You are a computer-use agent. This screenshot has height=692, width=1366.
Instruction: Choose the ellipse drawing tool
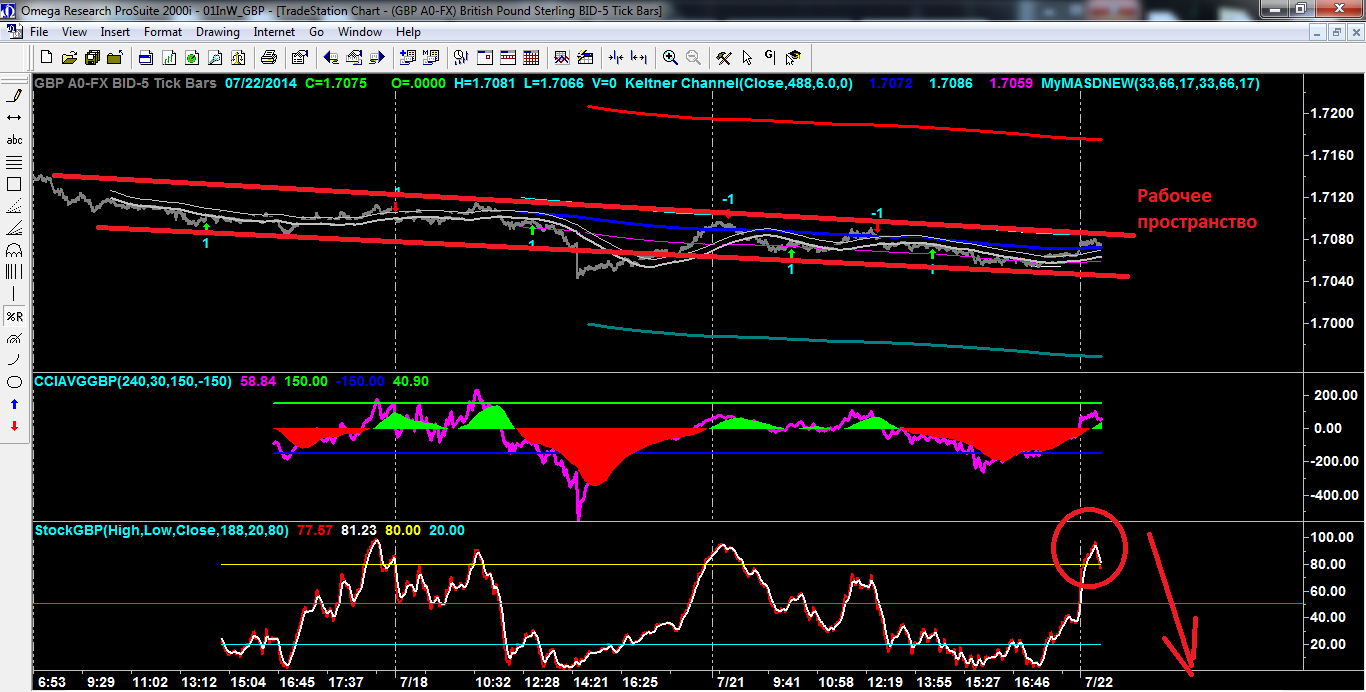tap(14, 382)
